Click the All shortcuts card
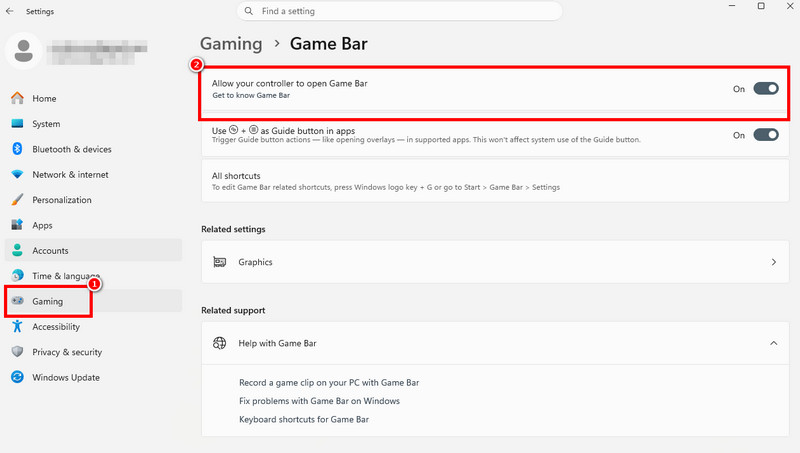800x453 pixels. tap(495, 181)
